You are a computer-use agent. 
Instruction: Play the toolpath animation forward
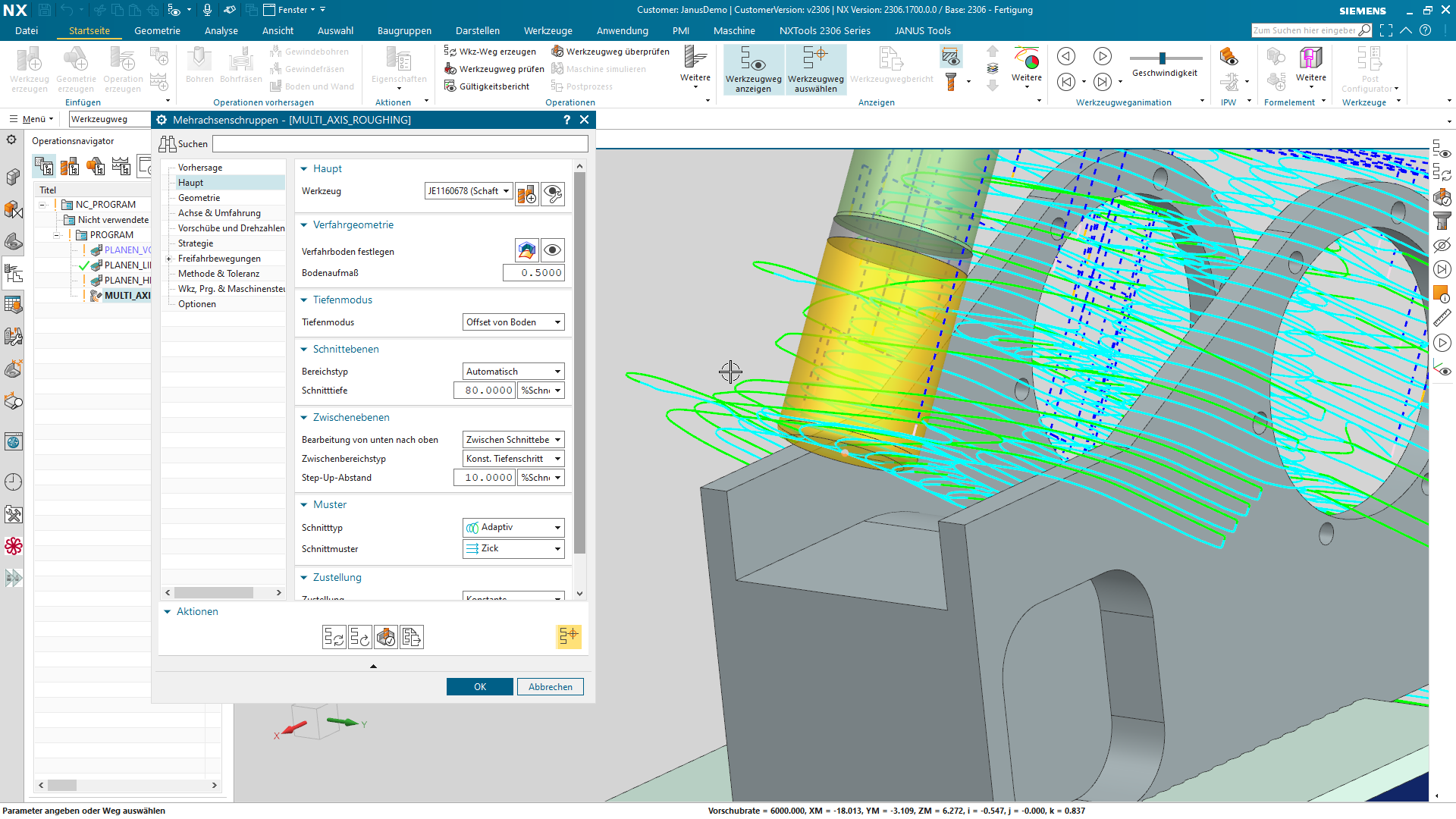click(1102, 56)
